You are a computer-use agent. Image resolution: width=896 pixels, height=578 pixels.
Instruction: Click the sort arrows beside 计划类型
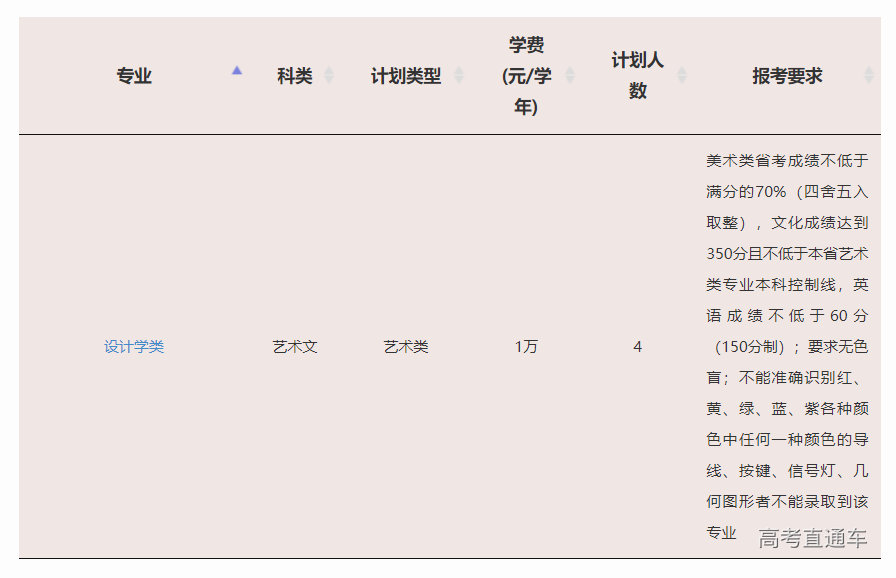point(459,76)
